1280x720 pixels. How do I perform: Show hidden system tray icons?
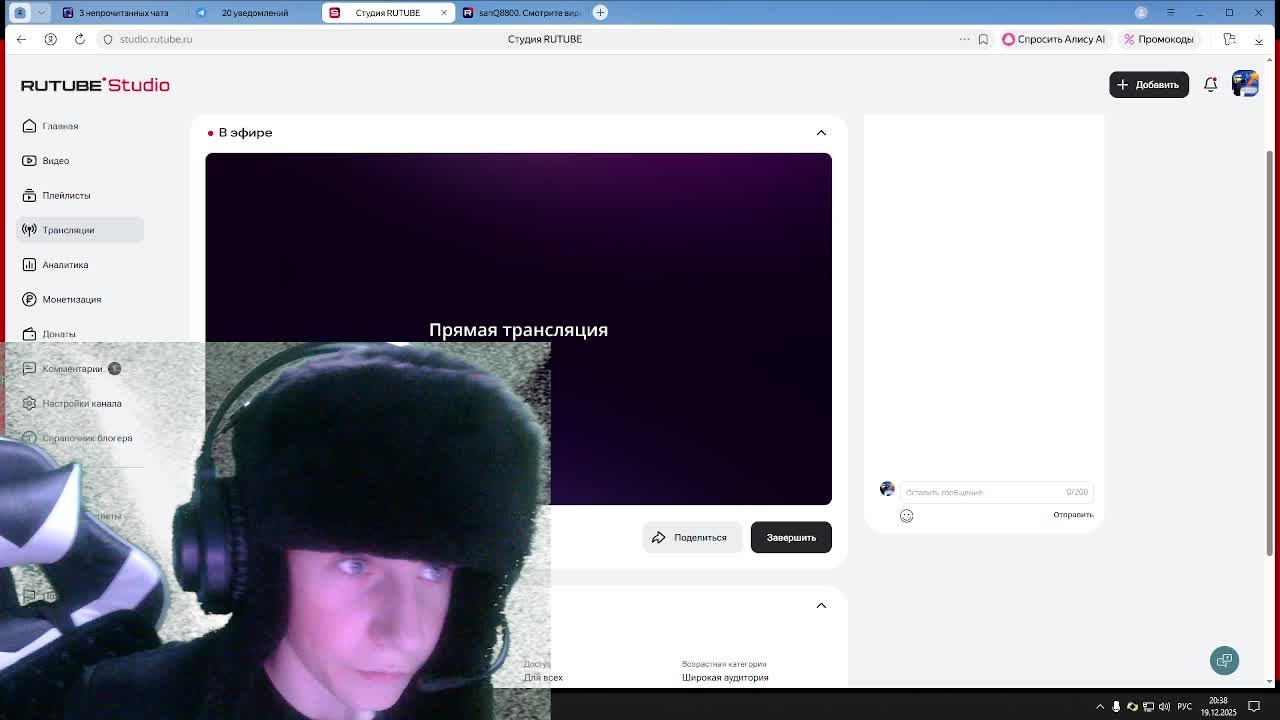click(1100, 707)
